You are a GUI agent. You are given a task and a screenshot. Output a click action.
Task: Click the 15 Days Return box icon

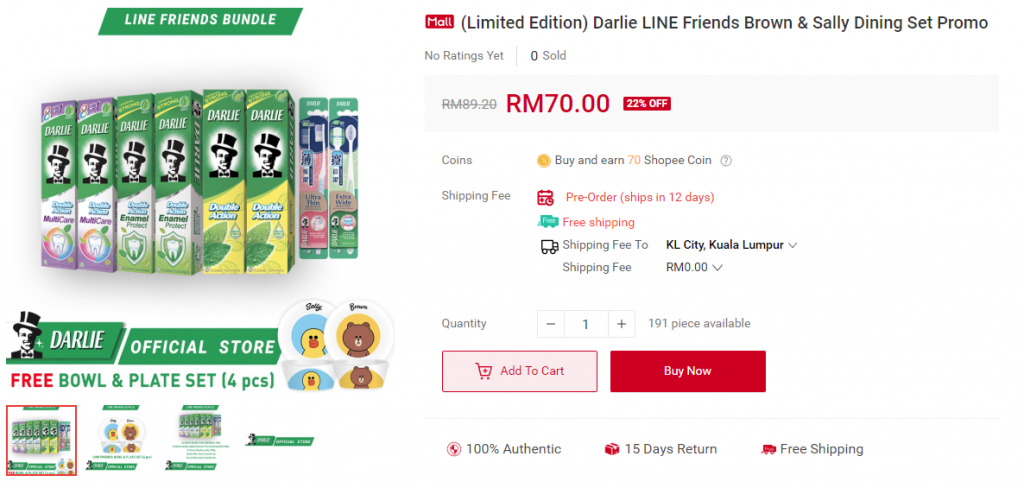pos(612,450)
